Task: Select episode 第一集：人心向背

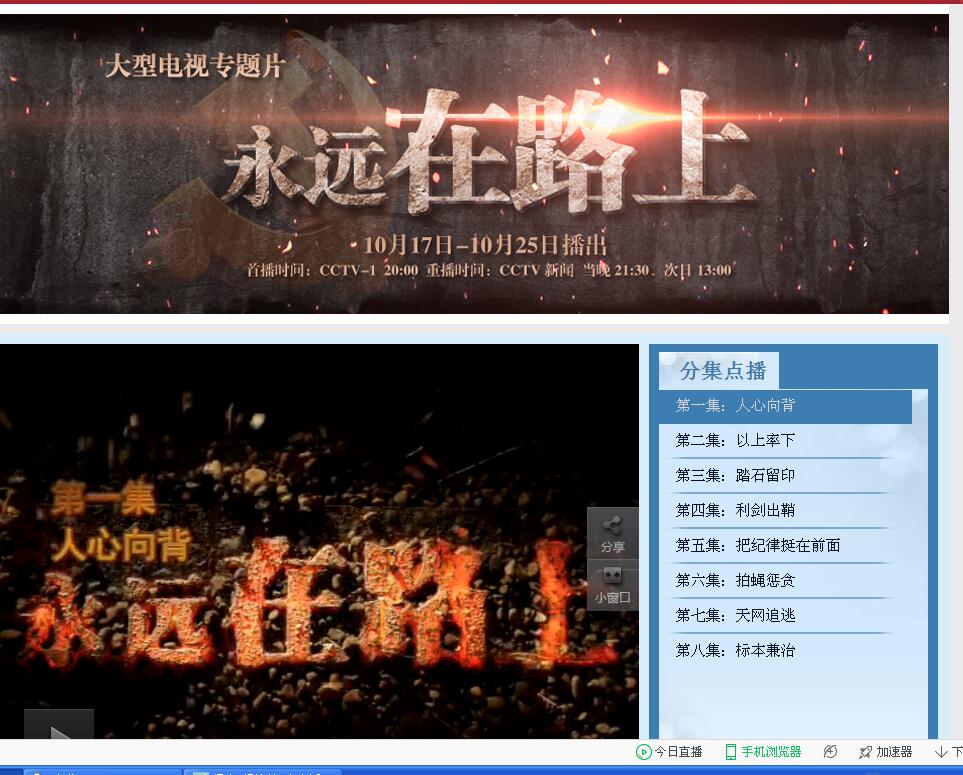Action: (x=785, y=406)
